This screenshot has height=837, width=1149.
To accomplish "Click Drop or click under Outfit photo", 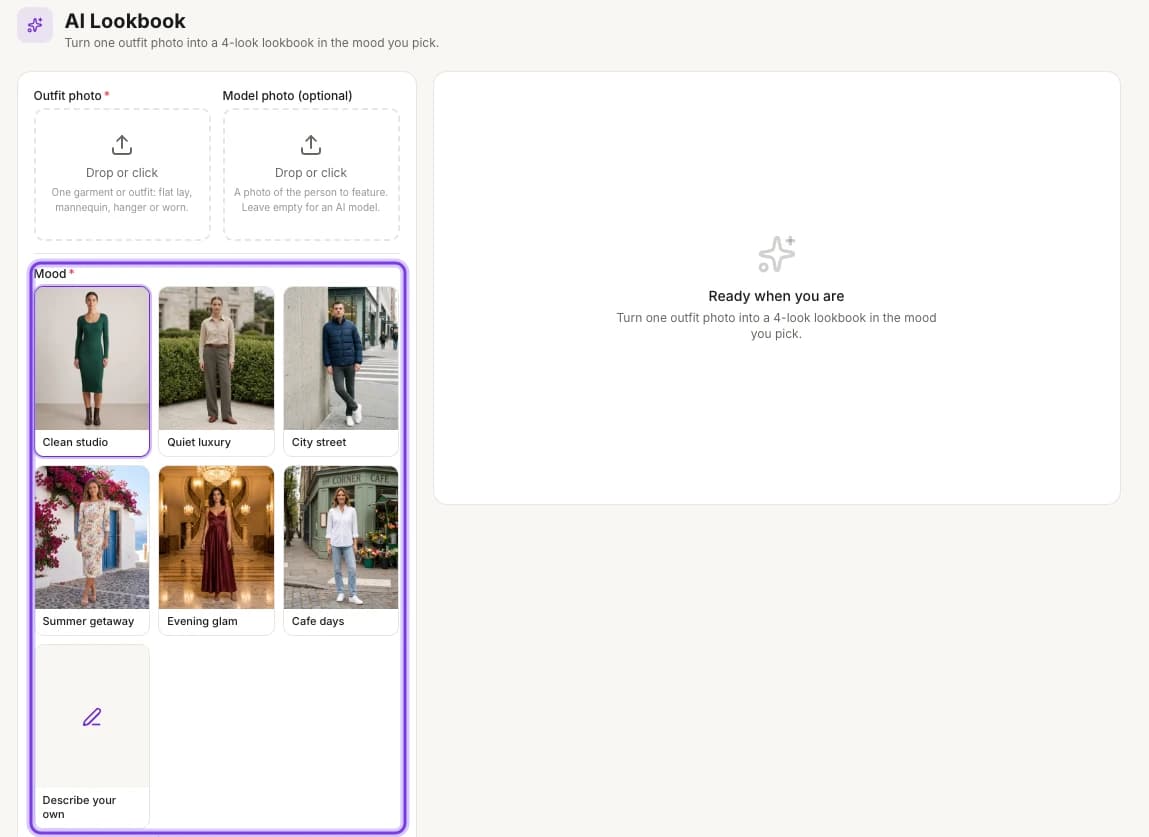I will pos(122,173).
